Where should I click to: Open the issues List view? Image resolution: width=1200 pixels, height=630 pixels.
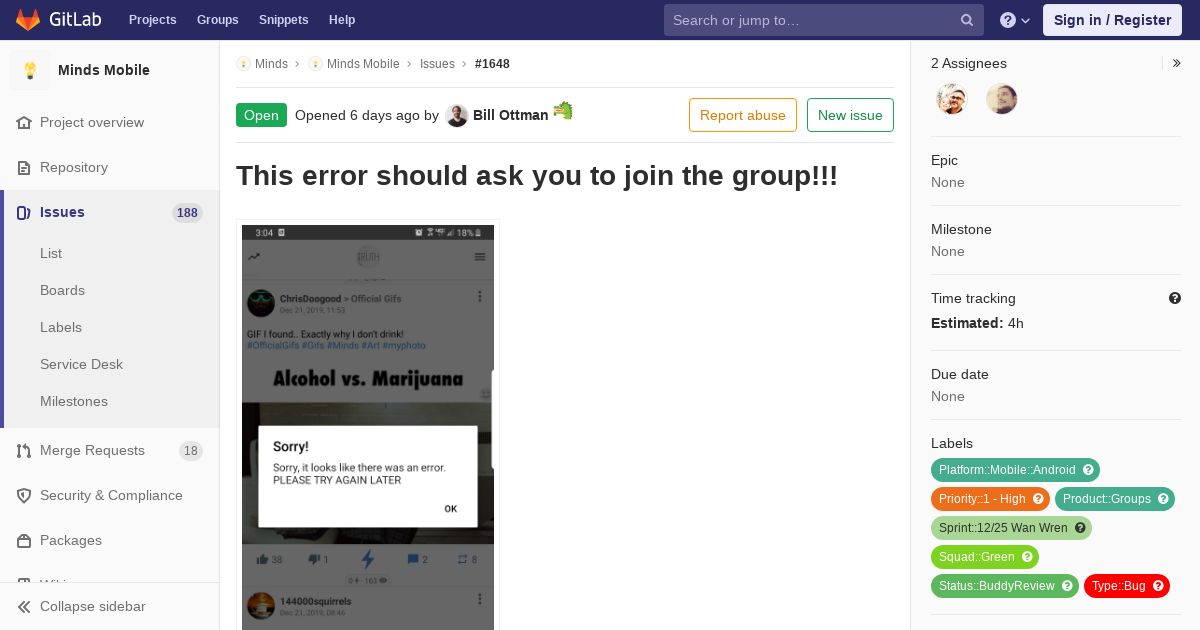coord(51,253)
